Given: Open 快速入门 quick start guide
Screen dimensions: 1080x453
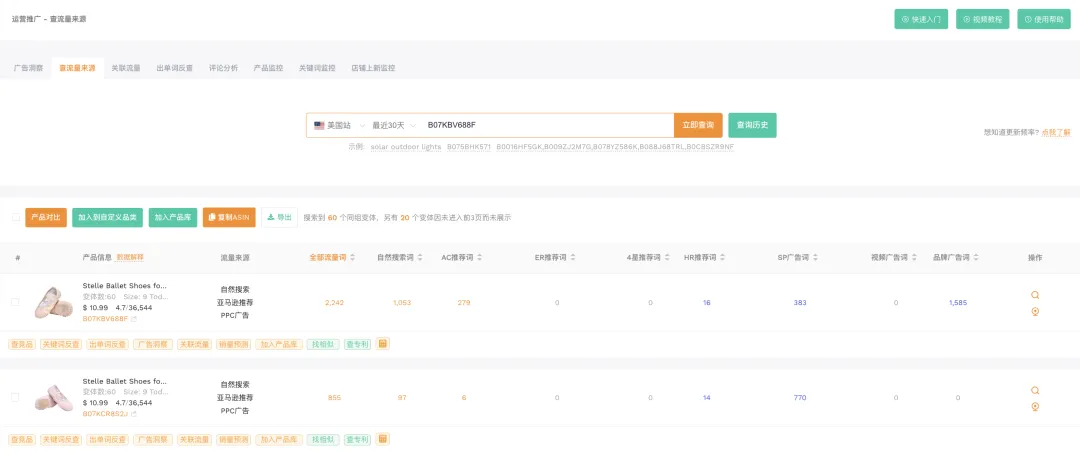Looking at the screenshot, I should pos(921,19).
